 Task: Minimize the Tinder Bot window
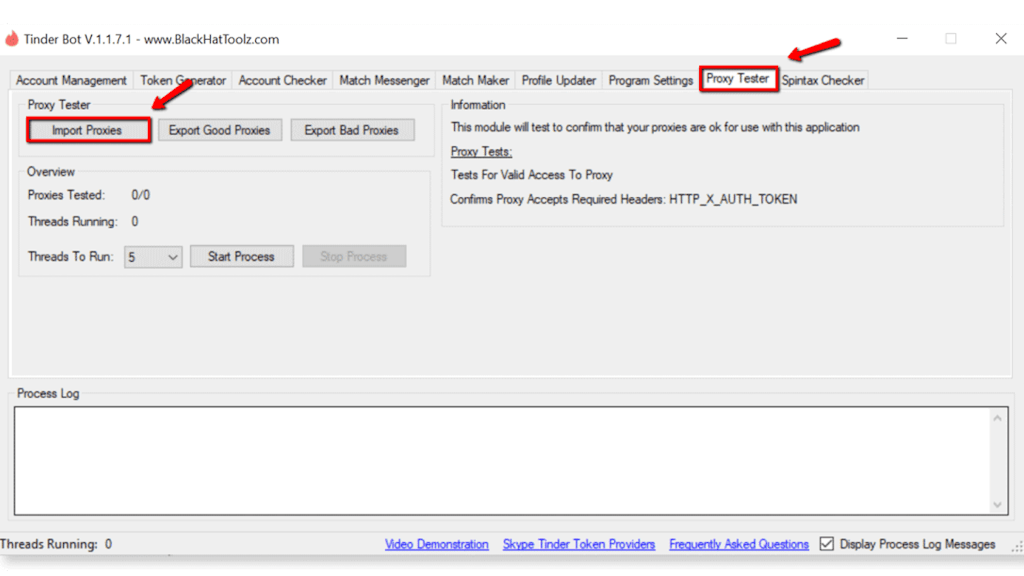[x=902, y=39]
